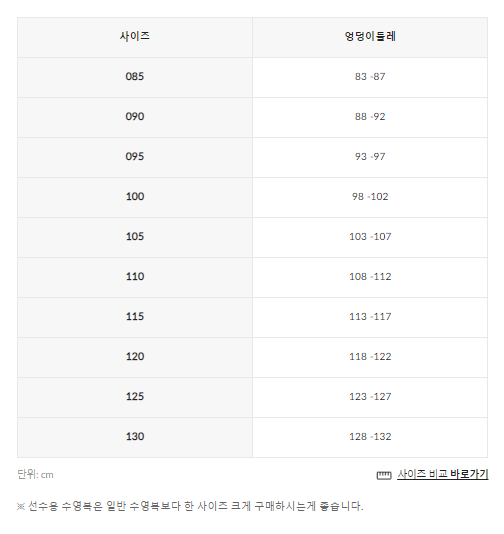Choose the 100 size cell
The height and width of the screenshot is (534, 504).
point(135,198)
